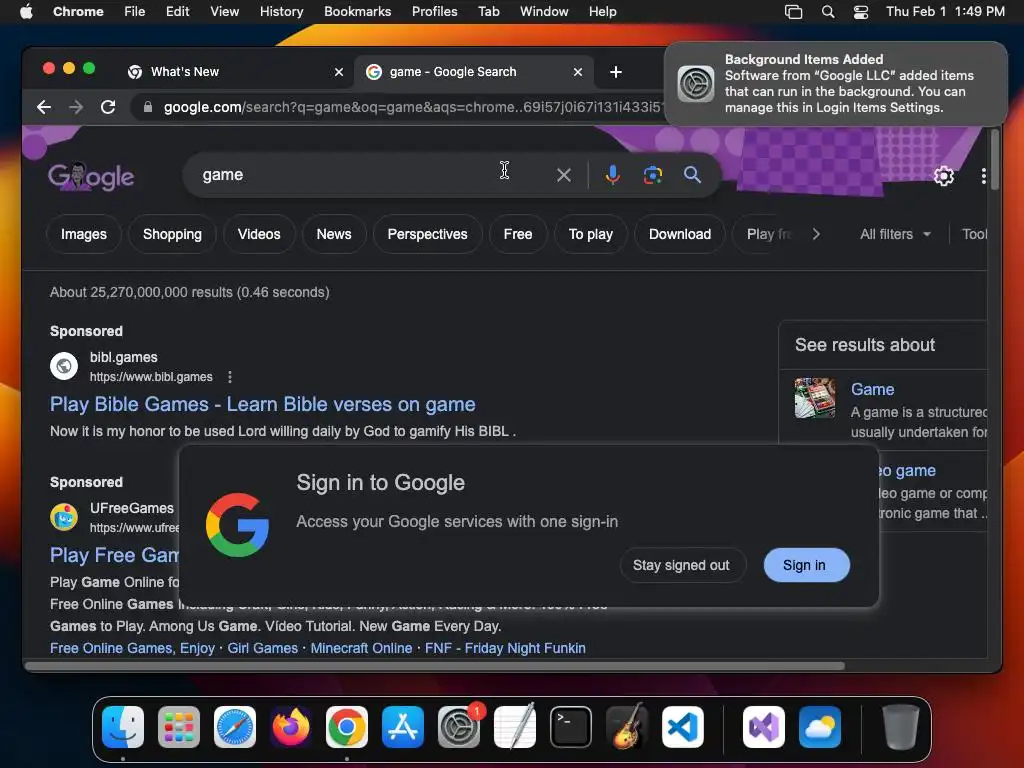Close the What's New tab
The image size is (1024, 768).
pyautogui.click(x=339, y=72)
